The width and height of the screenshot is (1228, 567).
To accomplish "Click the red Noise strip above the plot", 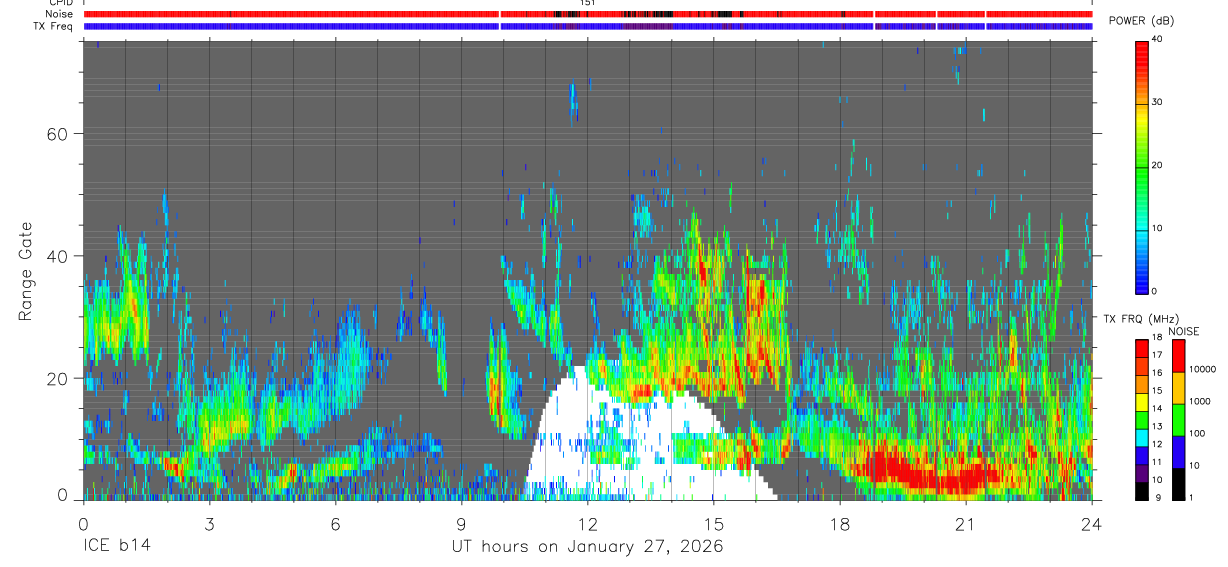I will (587, 14).
